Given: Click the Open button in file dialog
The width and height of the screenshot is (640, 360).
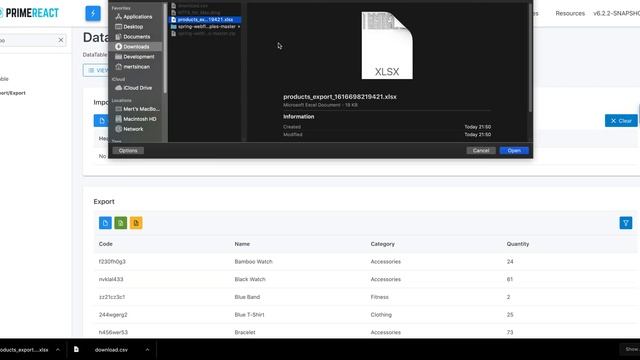Looking at the screenshot, I should [x=514, y=151].
